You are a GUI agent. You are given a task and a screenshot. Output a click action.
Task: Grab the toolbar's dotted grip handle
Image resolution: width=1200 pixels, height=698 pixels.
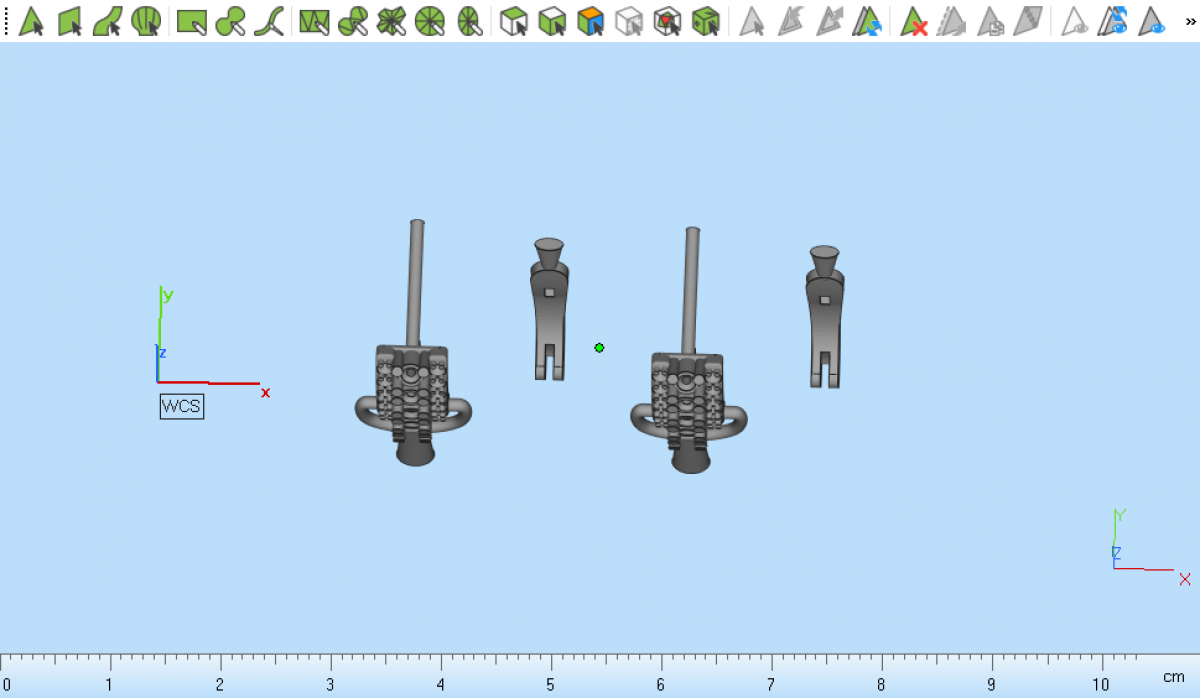click(6, 21)
